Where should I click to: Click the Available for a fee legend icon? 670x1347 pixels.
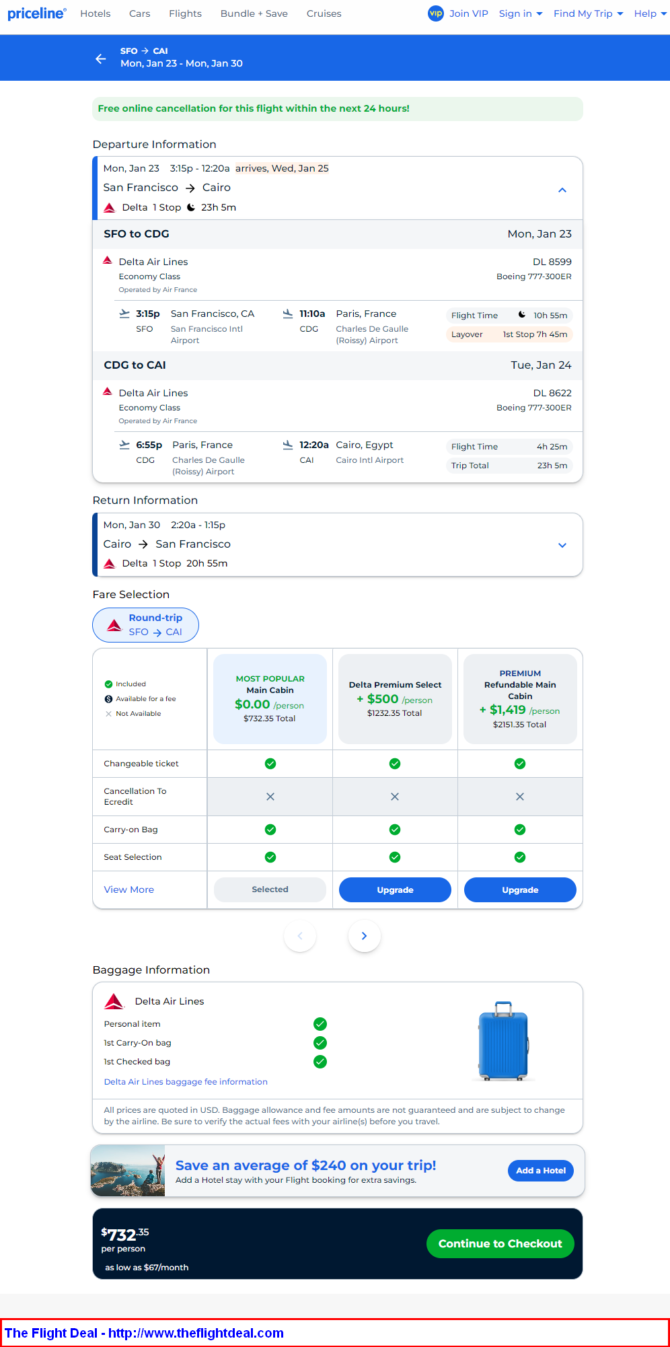(x=108, y=699)
